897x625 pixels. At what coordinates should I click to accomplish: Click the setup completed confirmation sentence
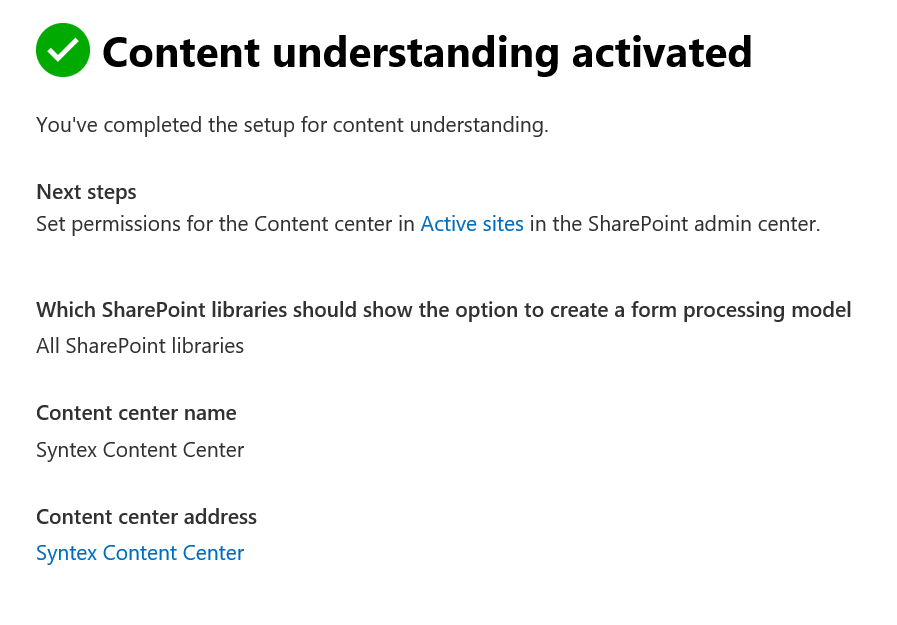(x=292, y=125)
